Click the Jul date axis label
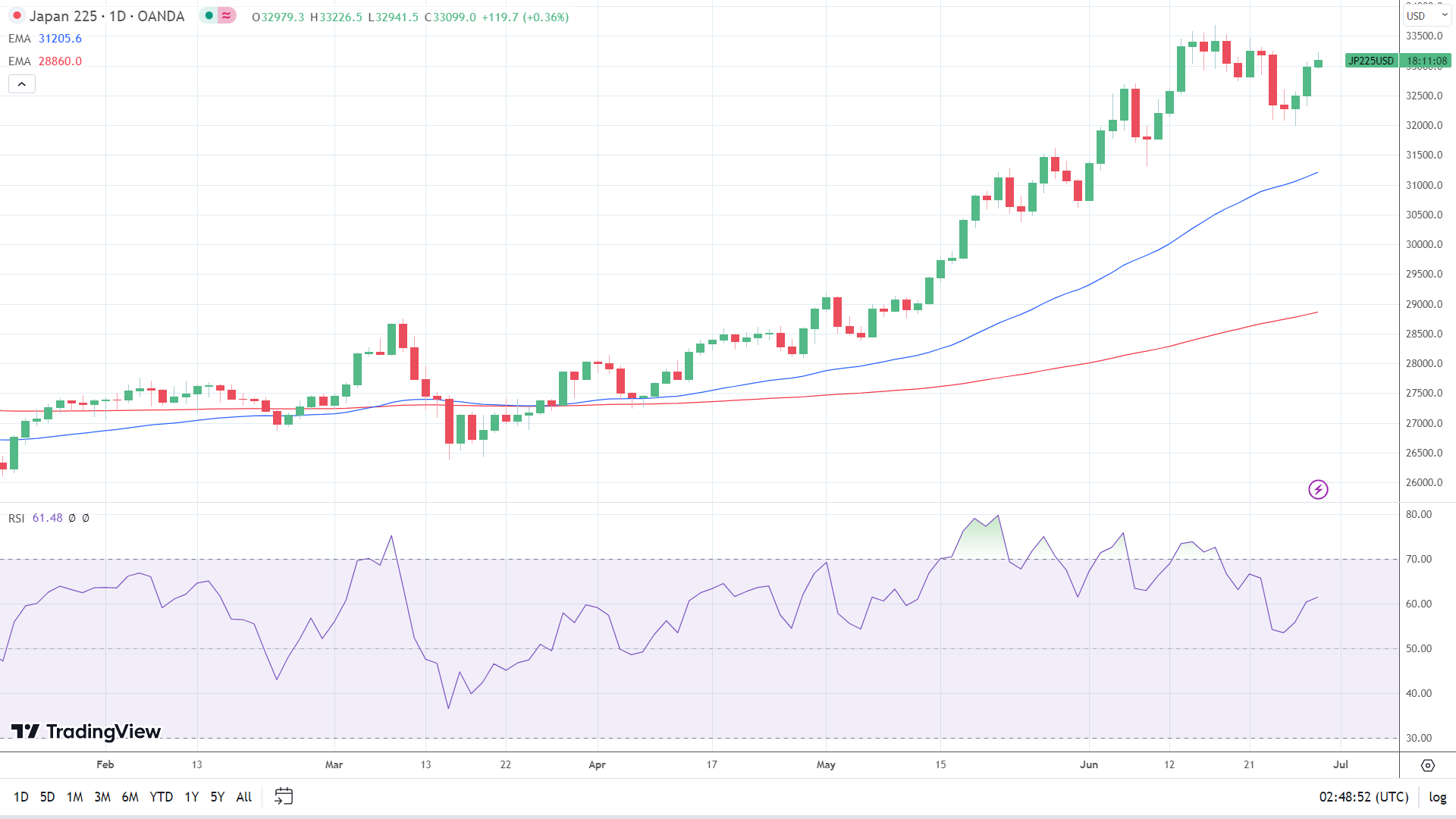This screenshot has height=819, width=1456. tap(1341, 764)
